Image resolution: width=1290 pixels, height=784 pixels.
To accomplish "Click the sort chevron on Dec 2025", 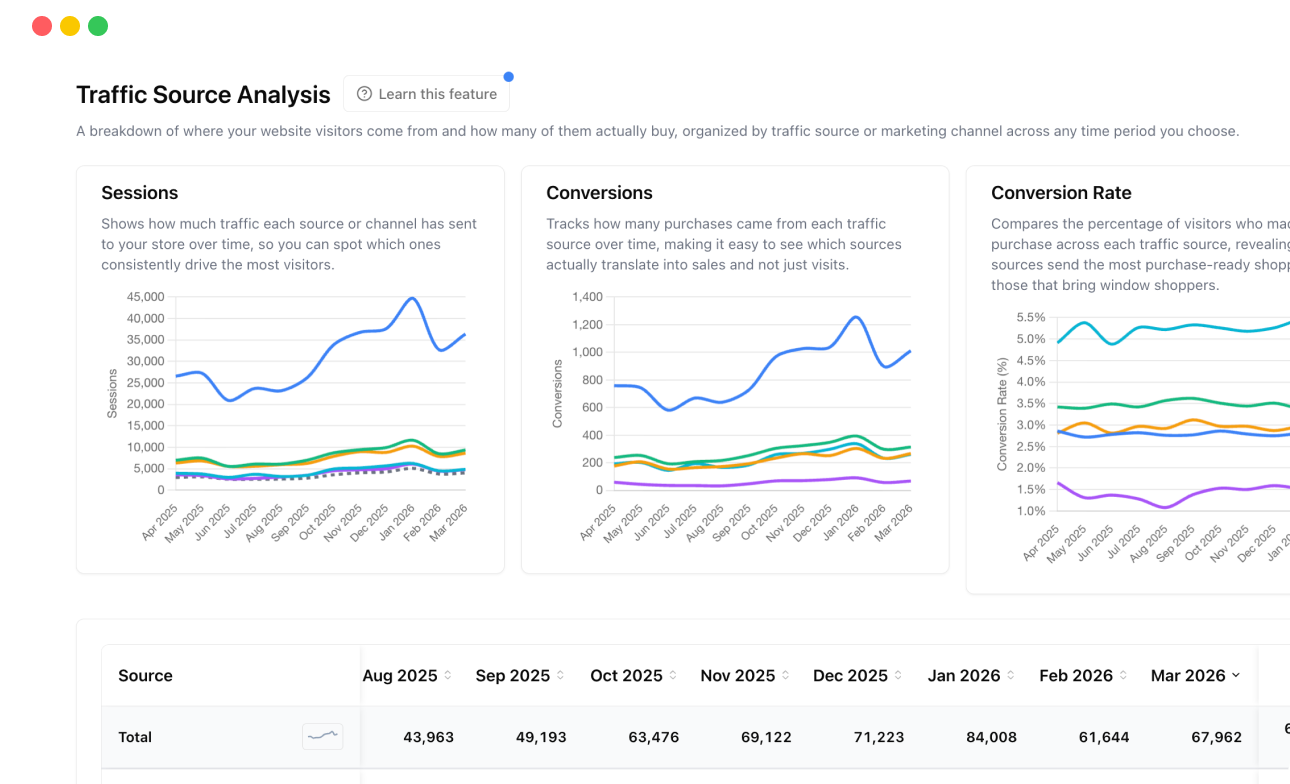I will tap(897, 675).
